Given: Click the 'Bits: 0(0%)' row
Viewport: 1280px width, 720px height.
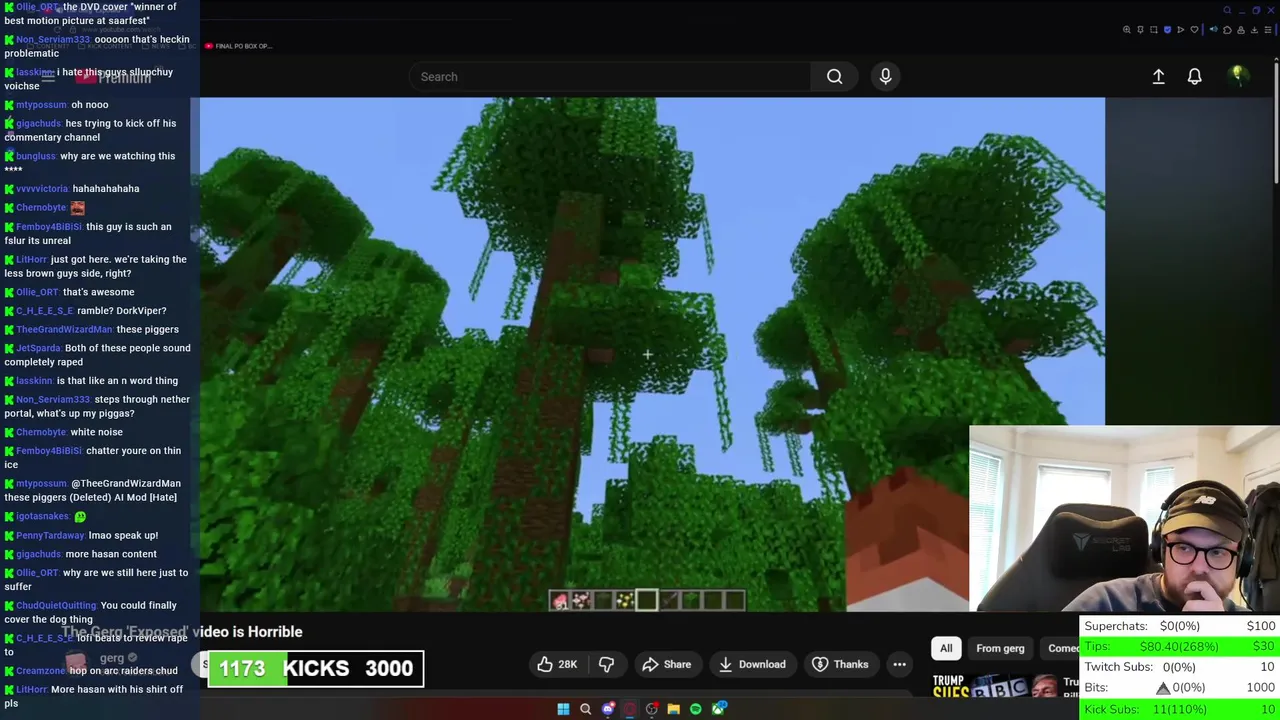Looking at the screenshot, I should [1180, 688].
